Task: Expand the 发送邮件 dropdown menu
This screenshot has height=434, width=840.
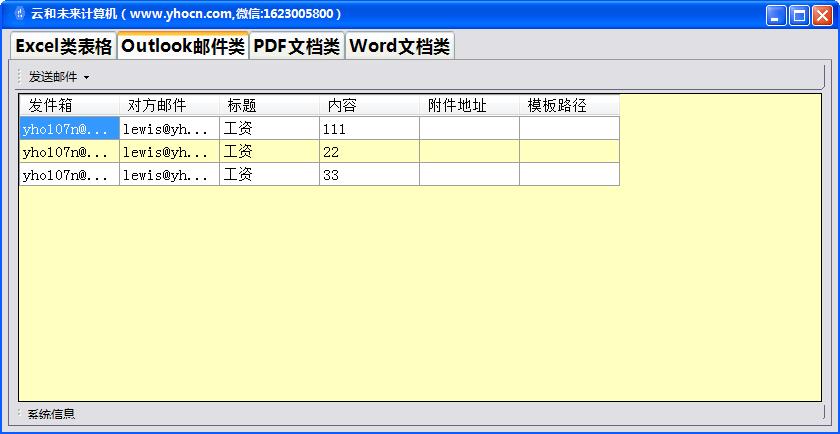Action: [59, 76]
